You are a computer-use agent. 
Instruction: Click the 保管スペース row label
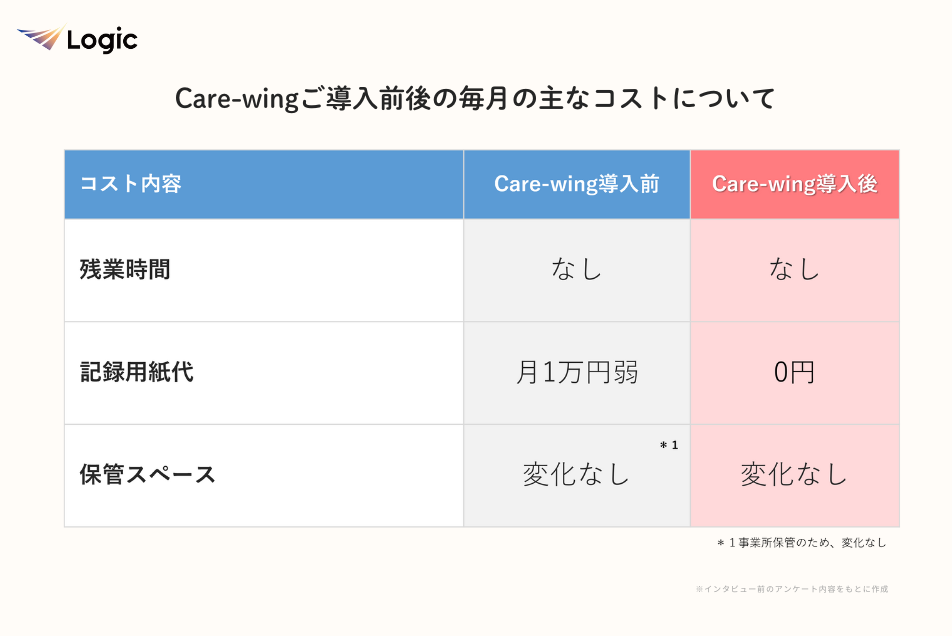coord(148,475)
